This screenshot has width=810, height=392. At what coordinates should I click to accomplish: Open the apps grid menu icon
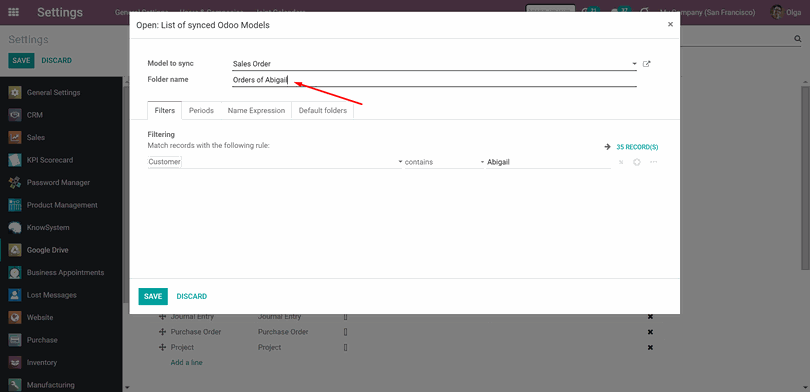tap(14, 12)
